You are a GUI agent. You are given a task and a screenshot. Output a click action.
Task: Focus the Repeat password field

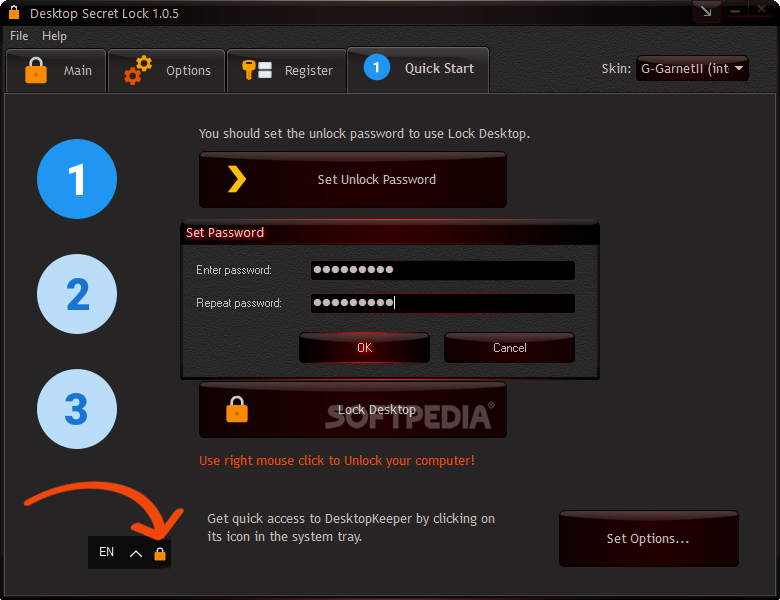[x=443, y=303]
